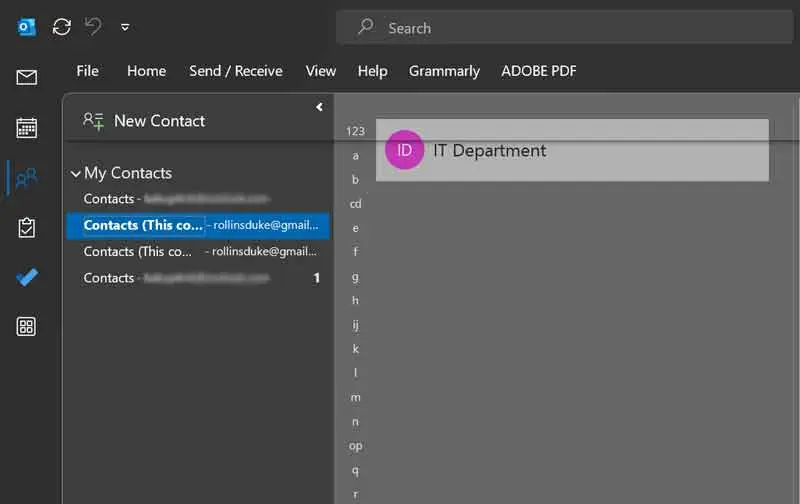Image resolution: width=800 pixels, height=504 pixels.
Task: Select the unhighlighted Contacts (This co... rollinsduke folder
Action: [x=198, y=251]
